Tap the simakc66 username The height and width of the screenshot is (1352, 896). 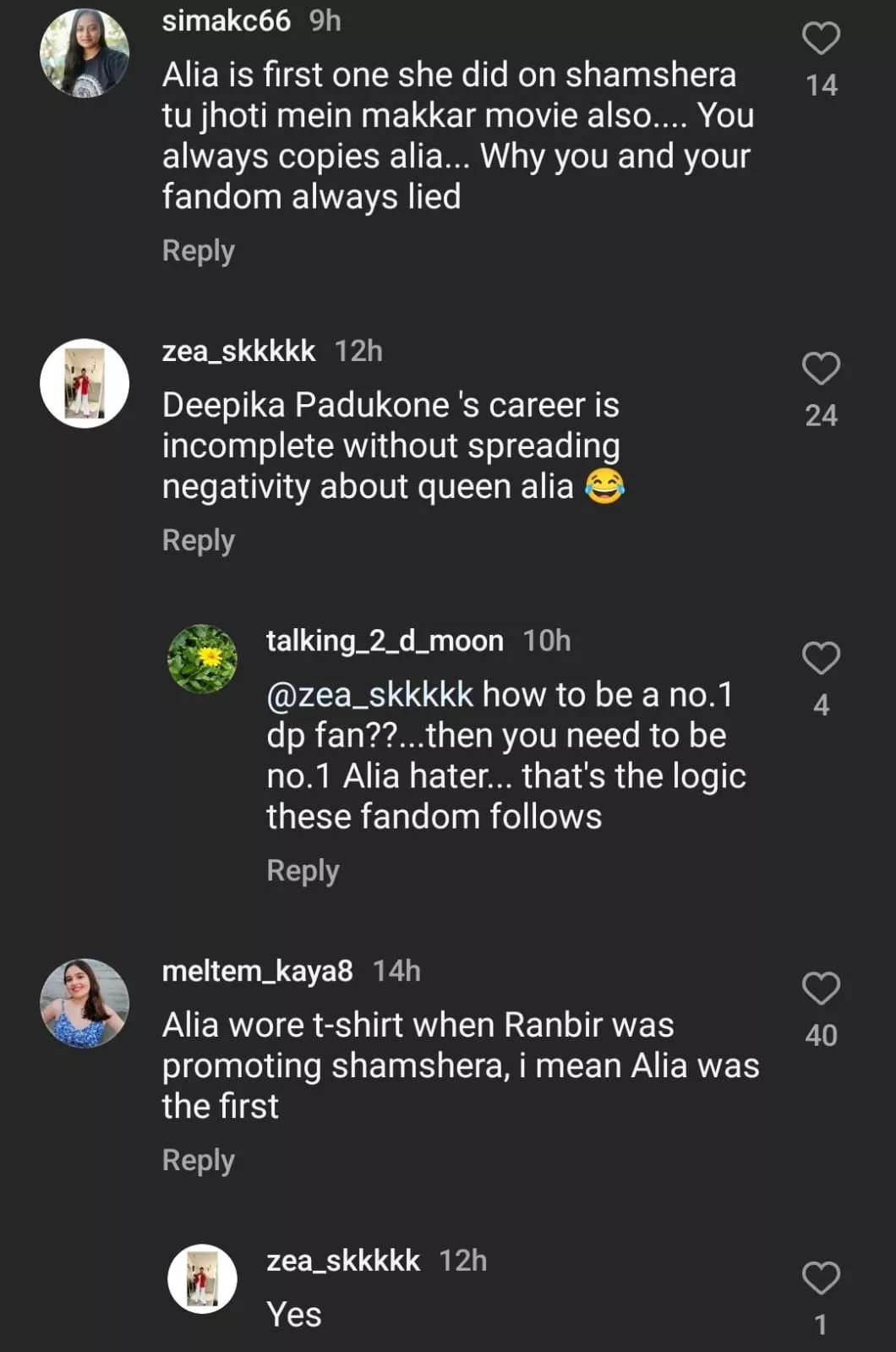click(226, 20)
